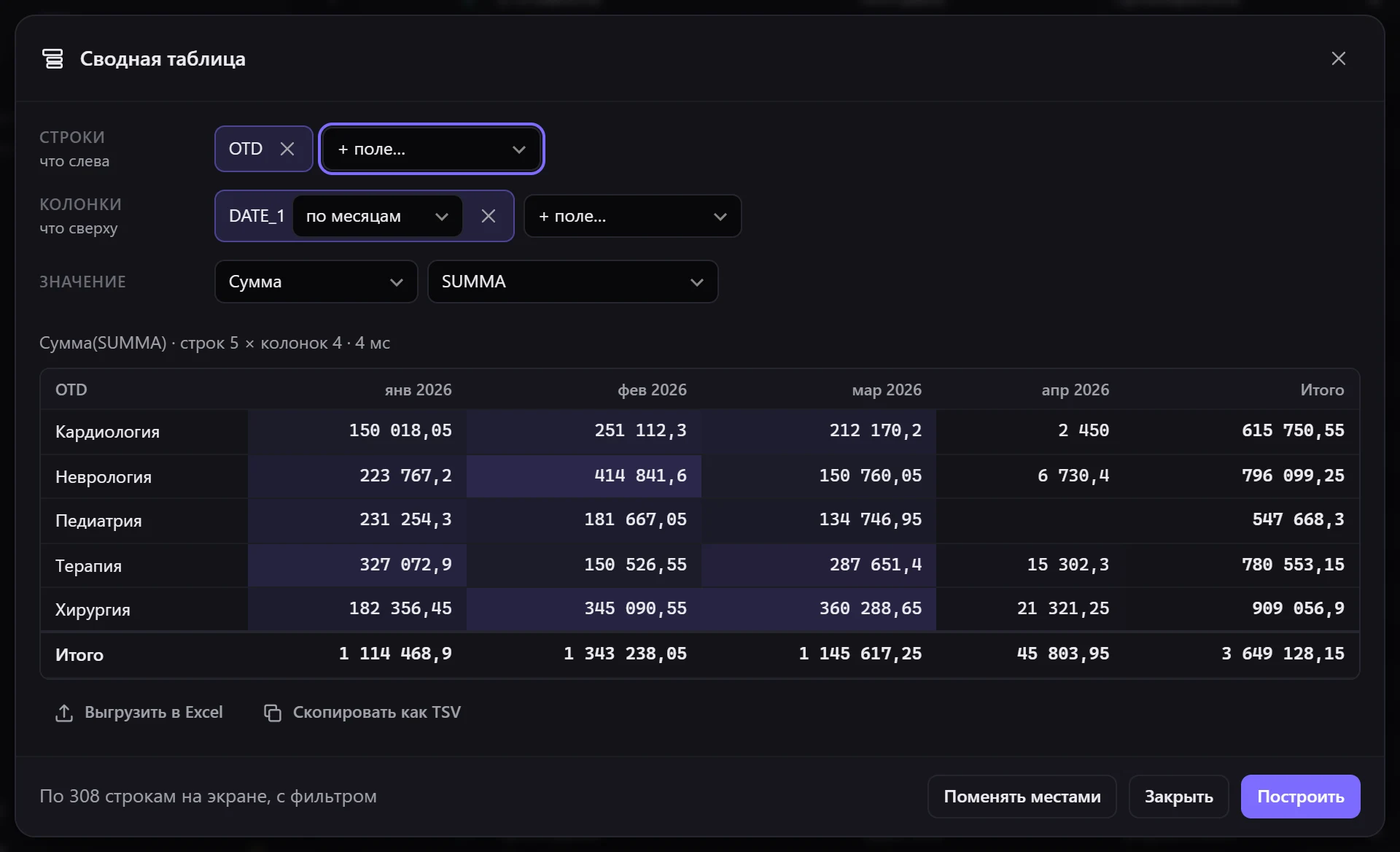The image size is (1400, 852).
Task: Open the rows '+ поле...' dropdown
Action: point(432,149)
